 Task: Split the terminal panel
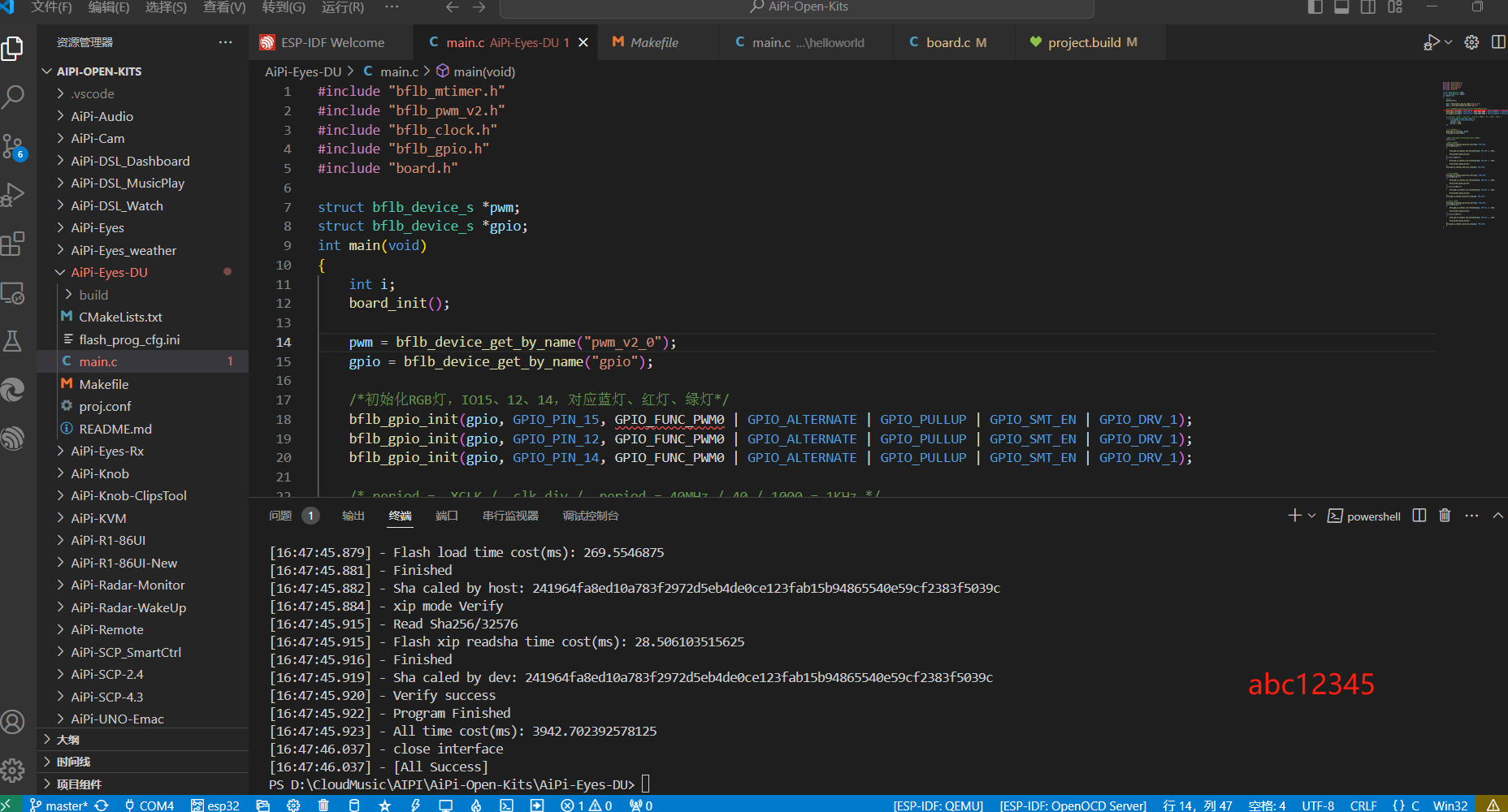tap(1419, 516)
